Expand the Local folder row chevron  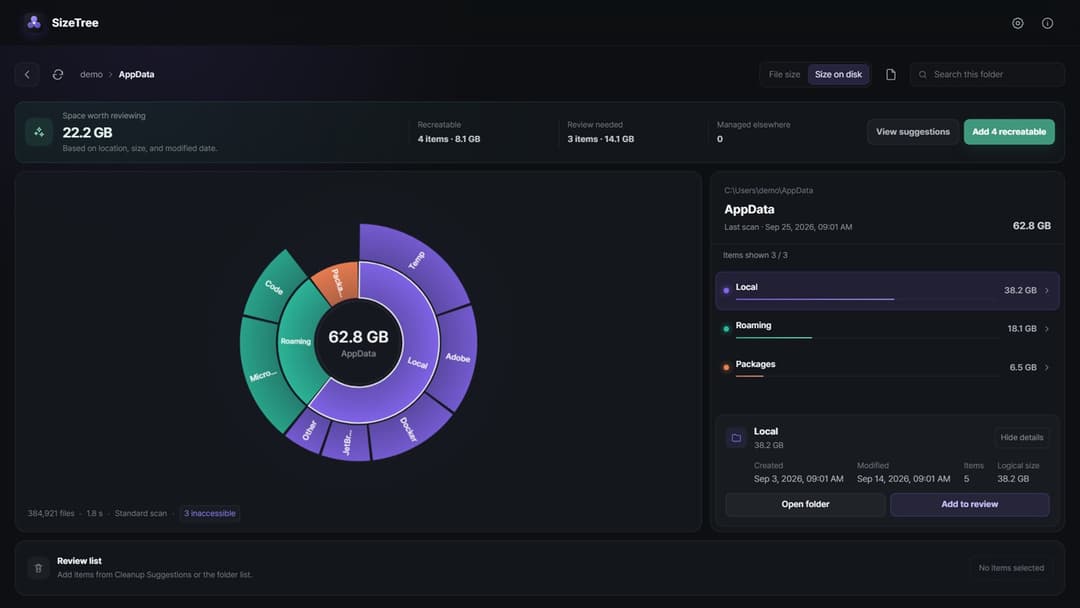(x=1047, y=291)
